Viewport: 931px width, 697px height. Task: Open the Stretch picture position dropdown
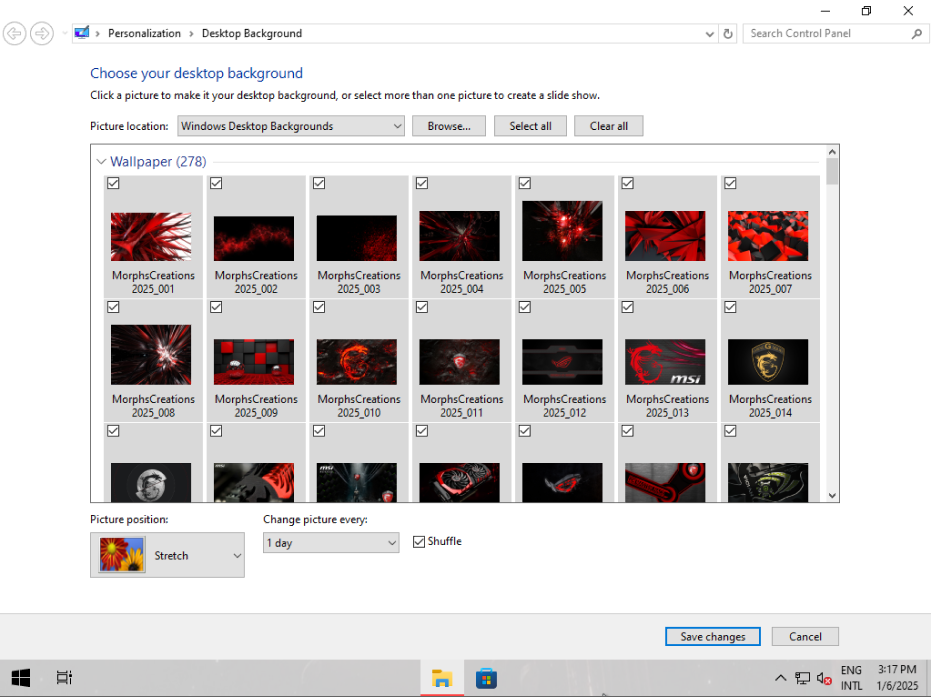tap(167, 555)
